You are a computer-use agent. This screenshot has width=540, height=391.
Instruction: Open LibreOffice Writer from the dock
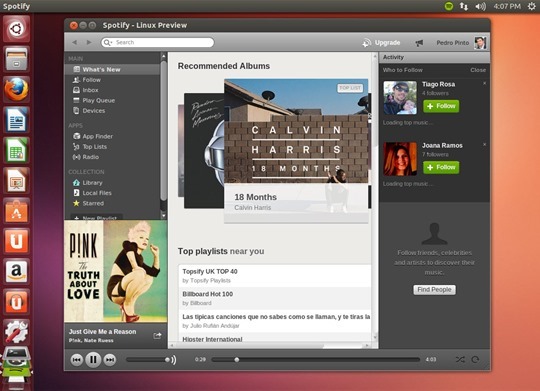(17, 120)
